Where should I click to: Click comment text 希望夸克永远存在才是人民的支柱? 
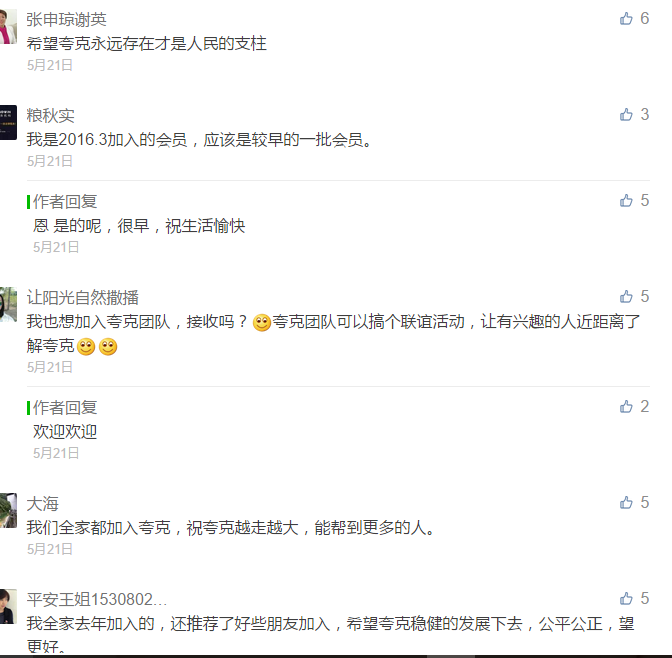147,44
